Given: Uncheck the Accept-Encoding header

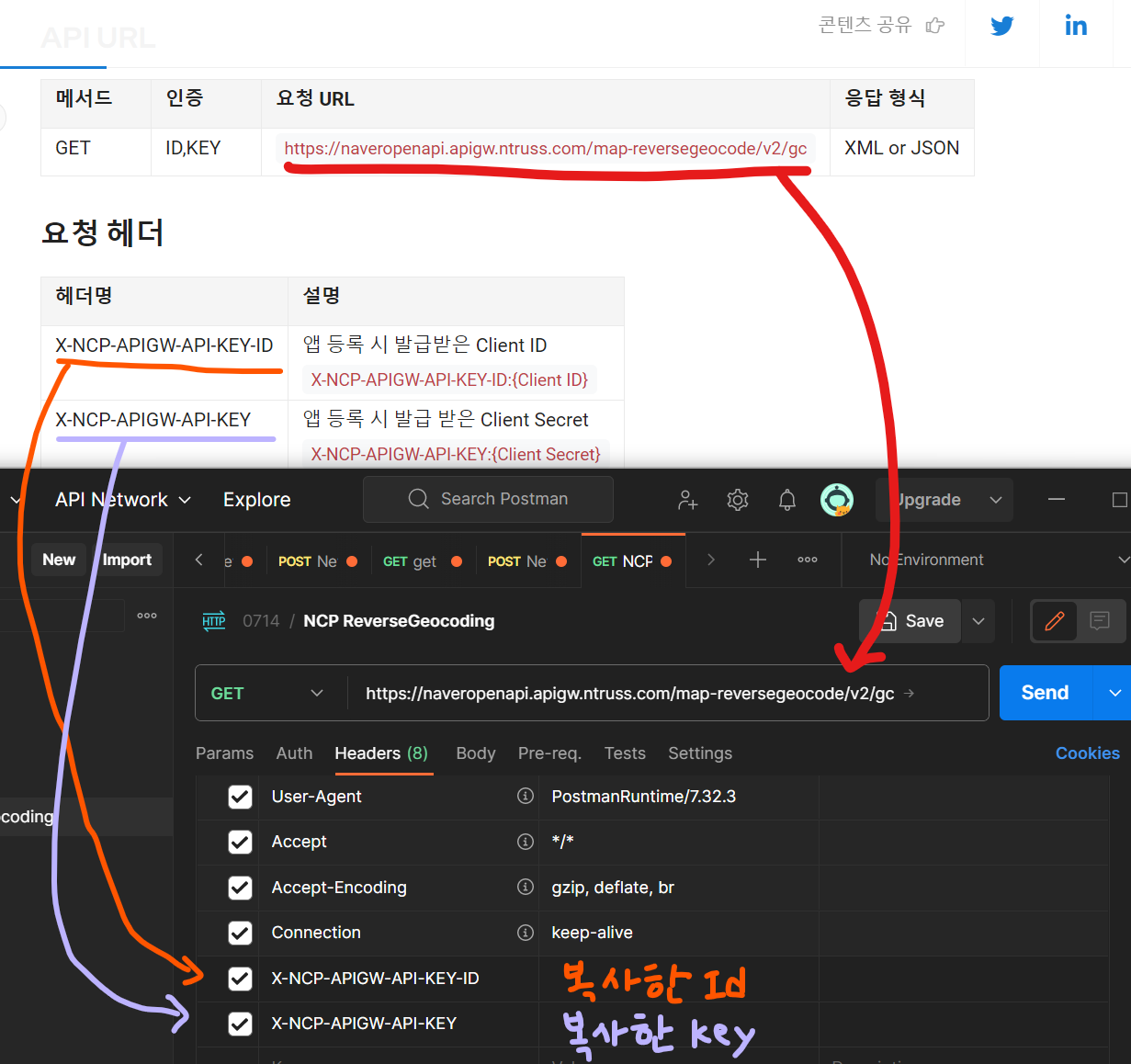Looking at the screenshot, I should (x=240, y=888).
